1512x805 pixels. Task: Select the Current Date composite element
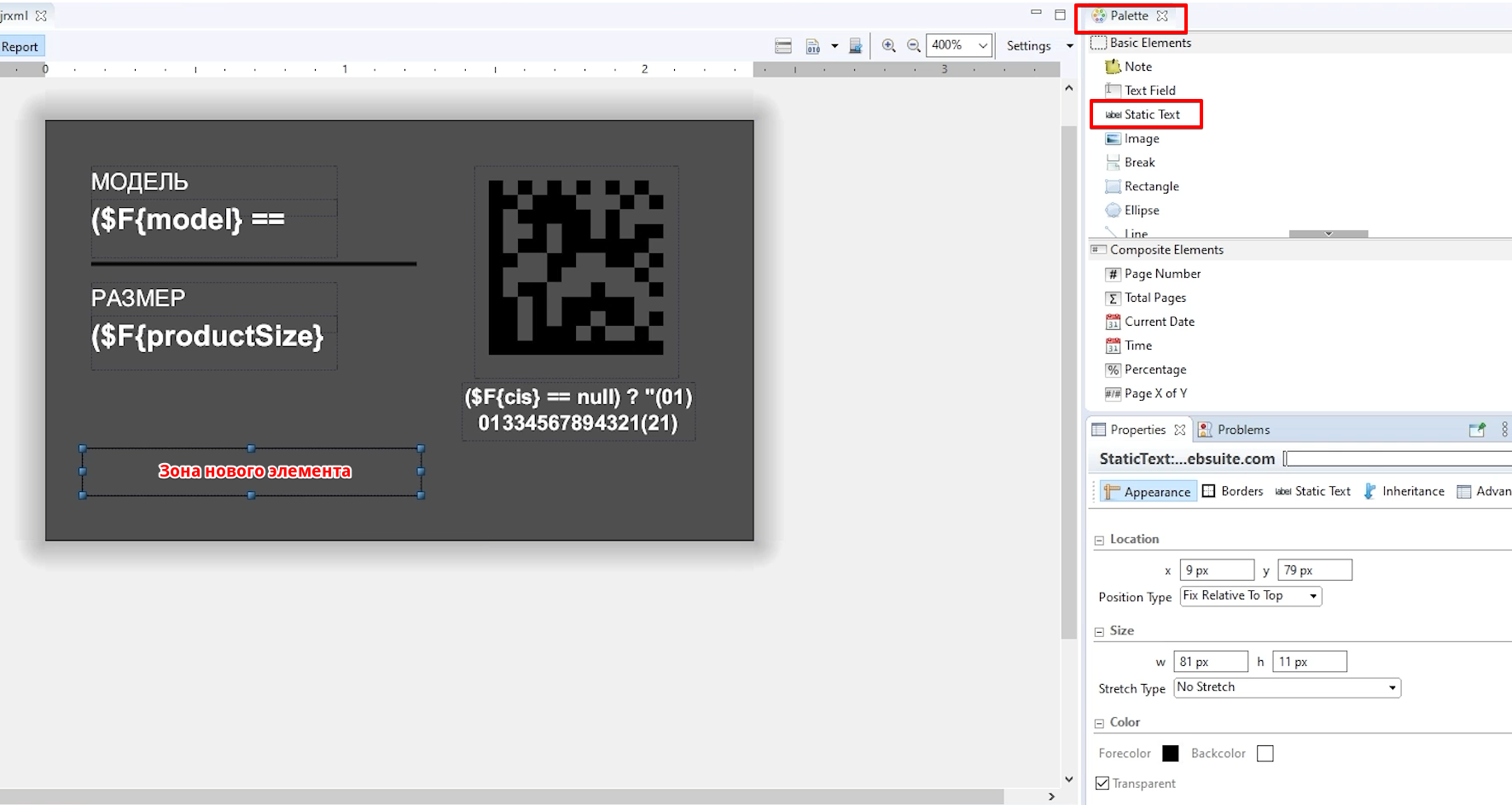tap(1150, 321)
